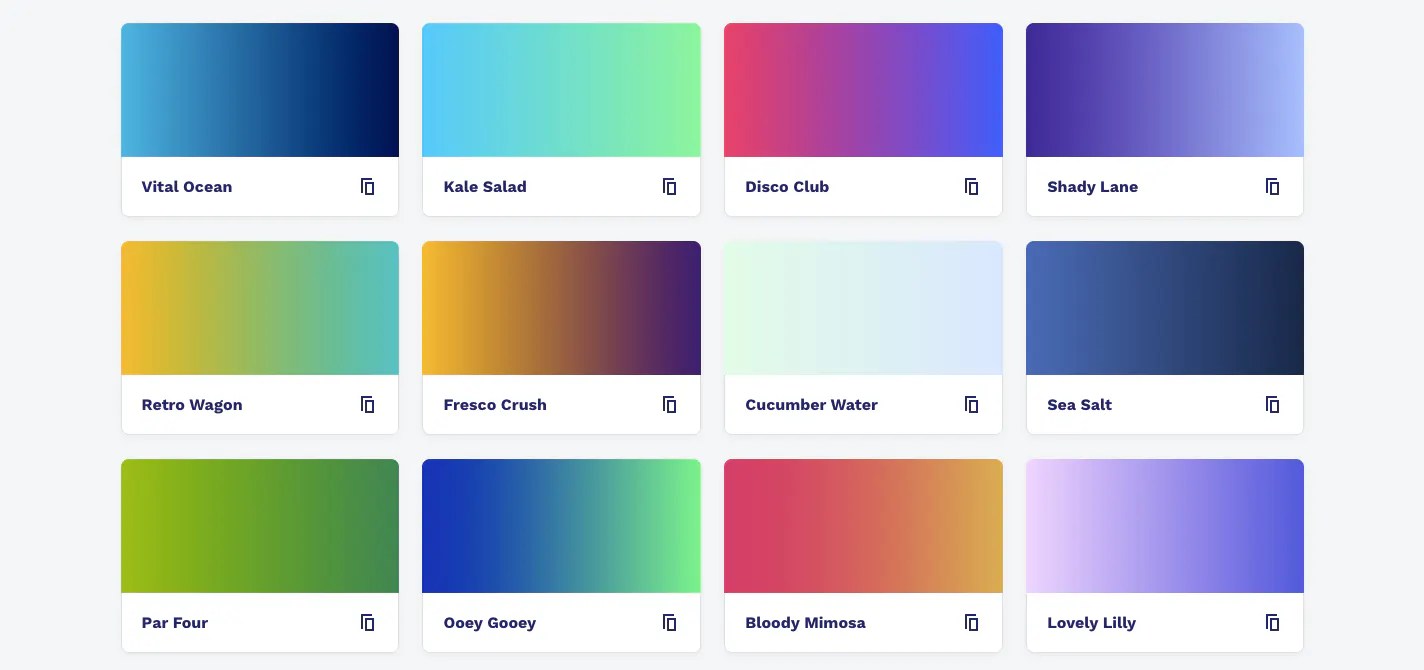Copy the Shady Lane gradient code
Viewport: 1424px width, 670px height.
point(1273,187)
